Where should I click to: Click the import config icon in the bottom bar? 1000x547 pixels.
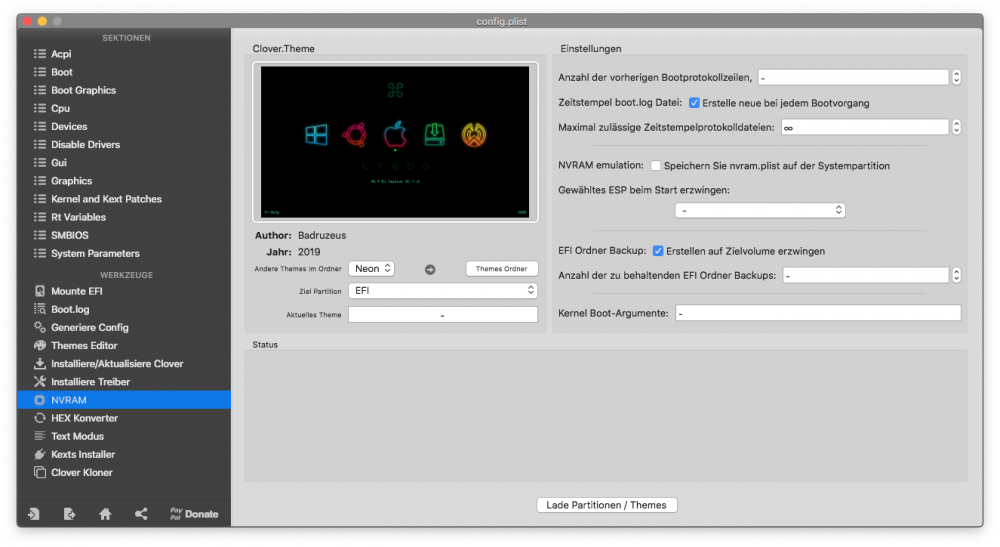pos(34,514)
